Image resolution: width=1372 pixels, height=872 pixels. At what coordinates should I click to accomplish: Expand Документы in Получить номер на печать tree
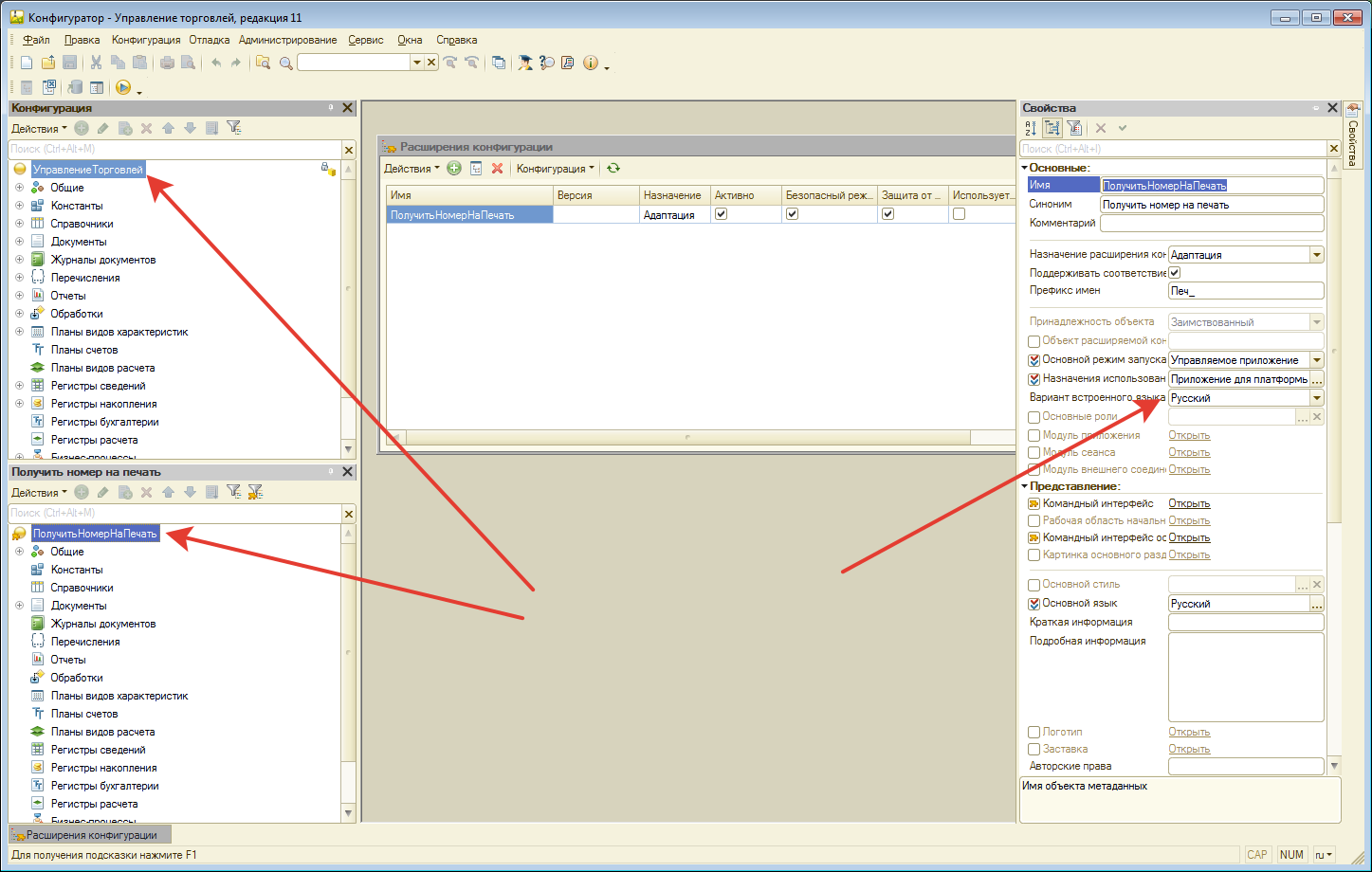pos(19,606)
